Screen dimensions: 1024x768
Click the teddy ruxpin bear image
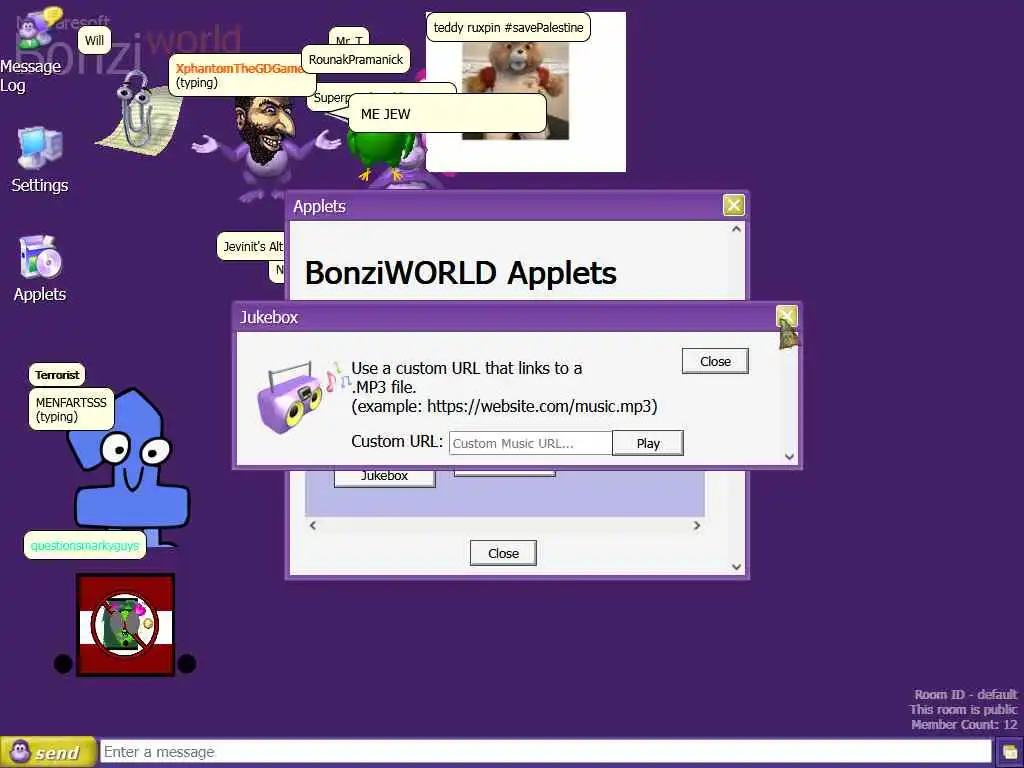[515, 91]
